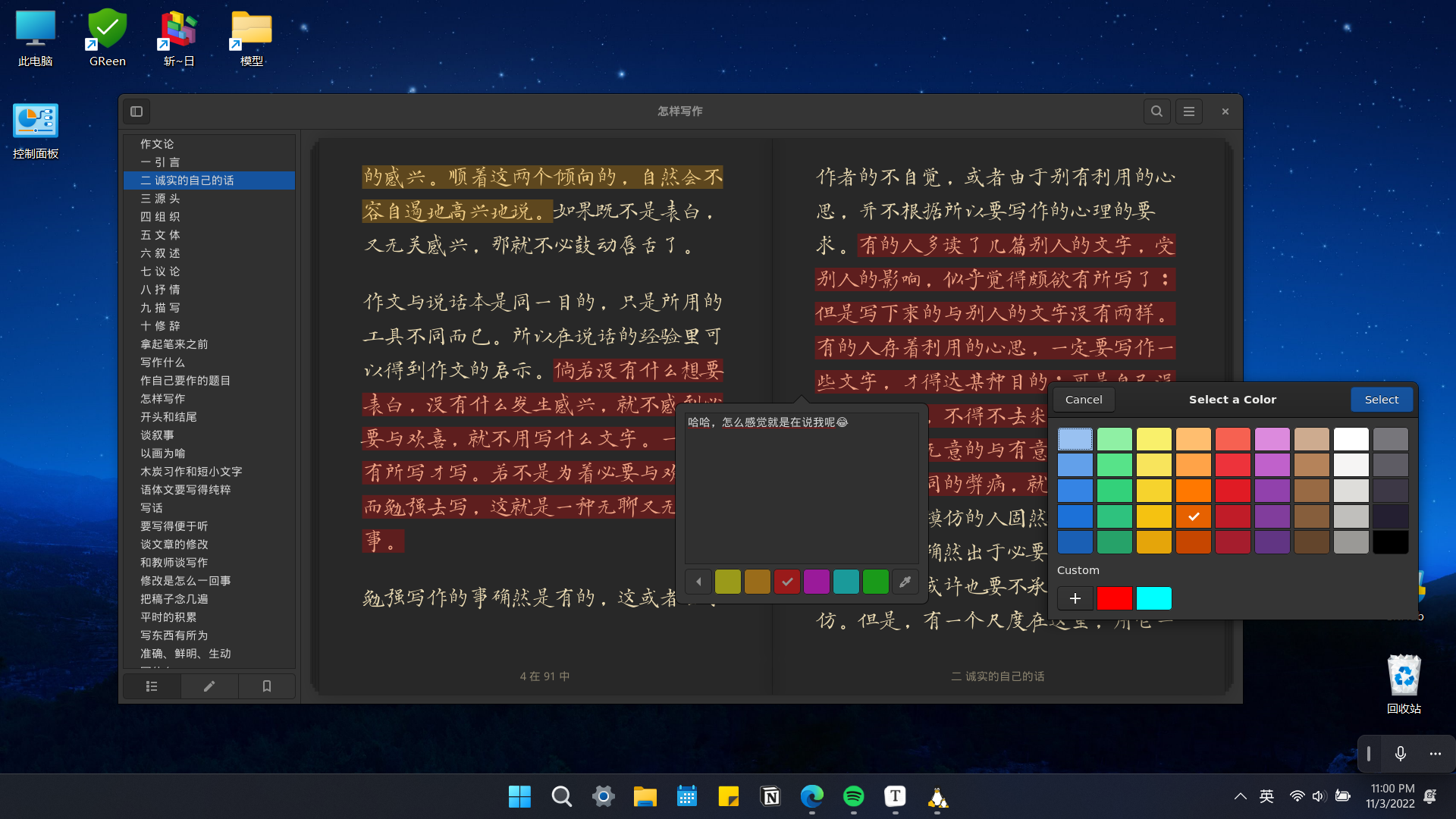Toggle the sidebar panel visibility icon
The width and height of the screenshot is (1456, 819).
136,111
